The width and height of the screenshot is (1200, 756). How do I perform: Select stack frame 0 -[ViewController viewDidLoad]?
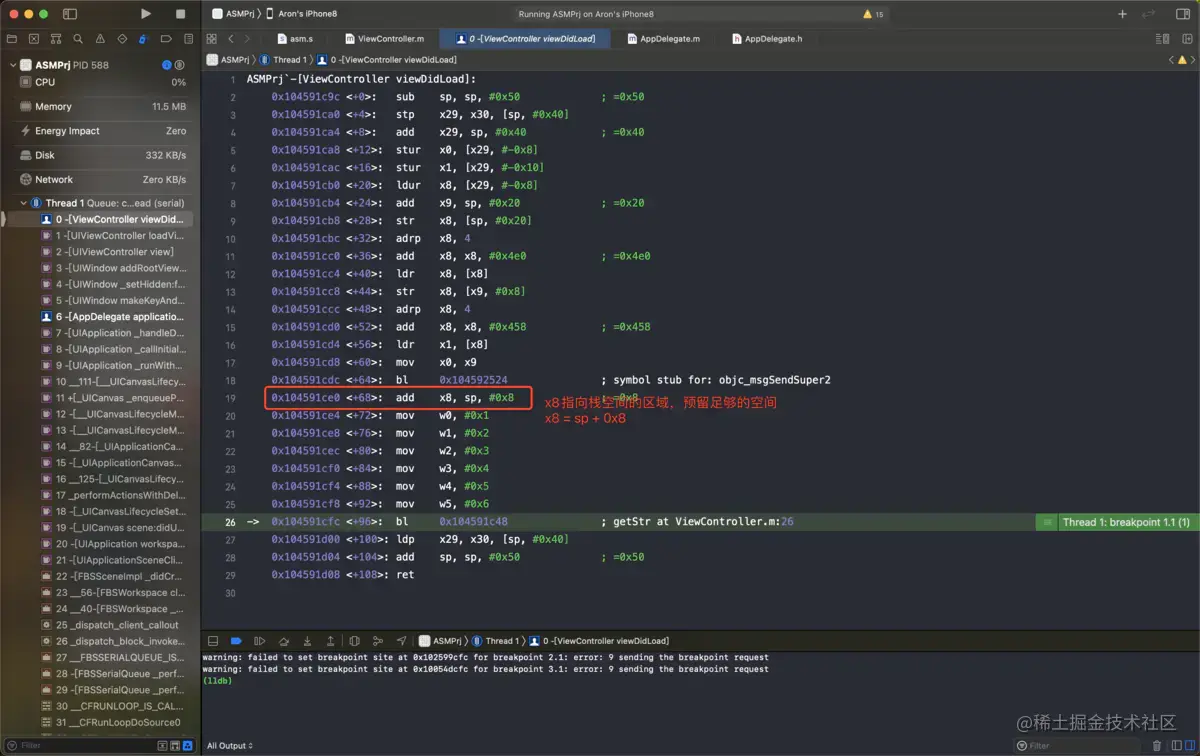pyautogui.click(x=100, y=219)
